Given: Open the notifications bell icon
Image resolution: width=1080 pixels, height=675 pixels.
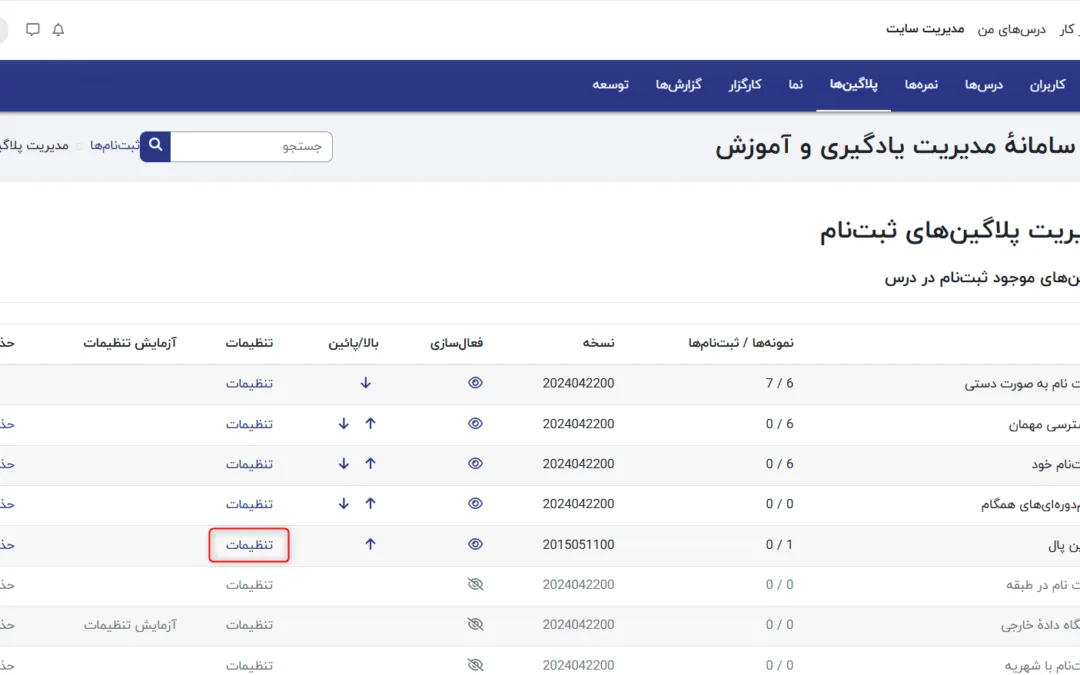Looking at the screenshot, I should click(58, 30).
